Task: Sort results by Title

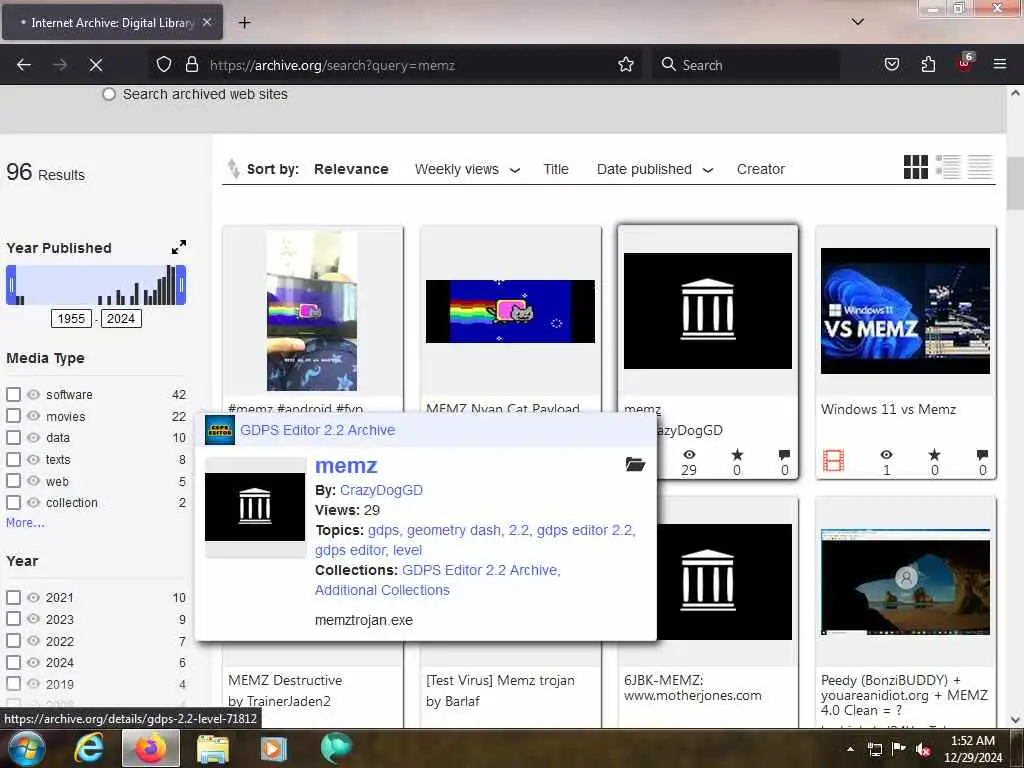Action: [556, 169]
